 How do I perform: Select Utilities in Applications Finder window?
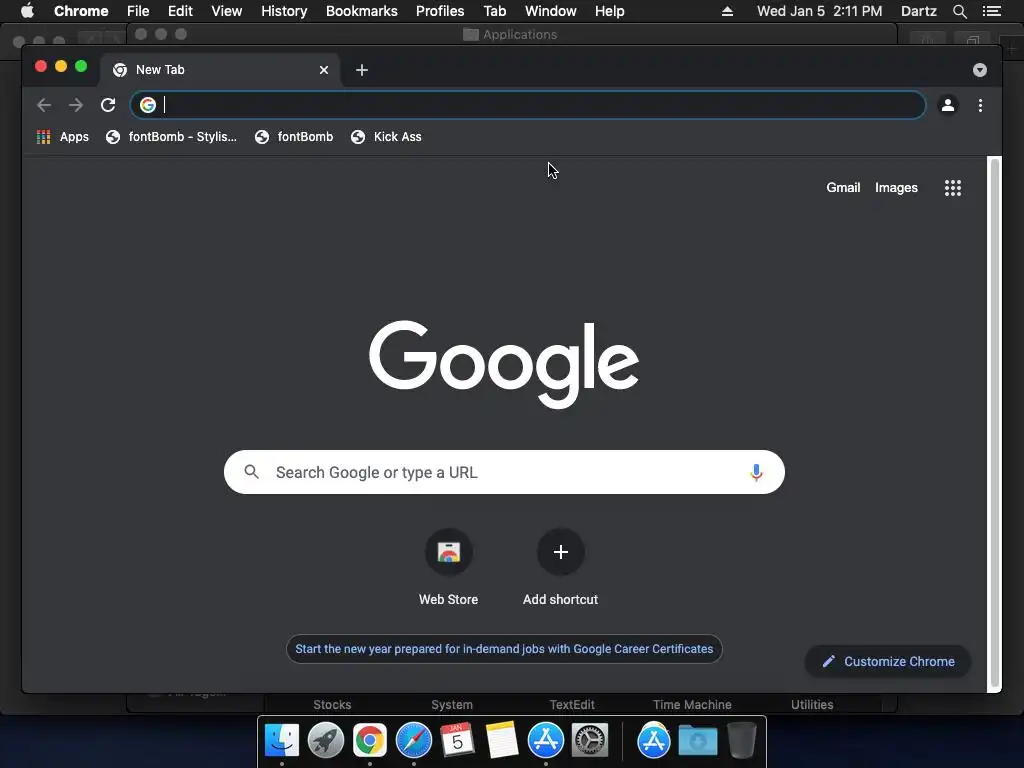[812, 705]
